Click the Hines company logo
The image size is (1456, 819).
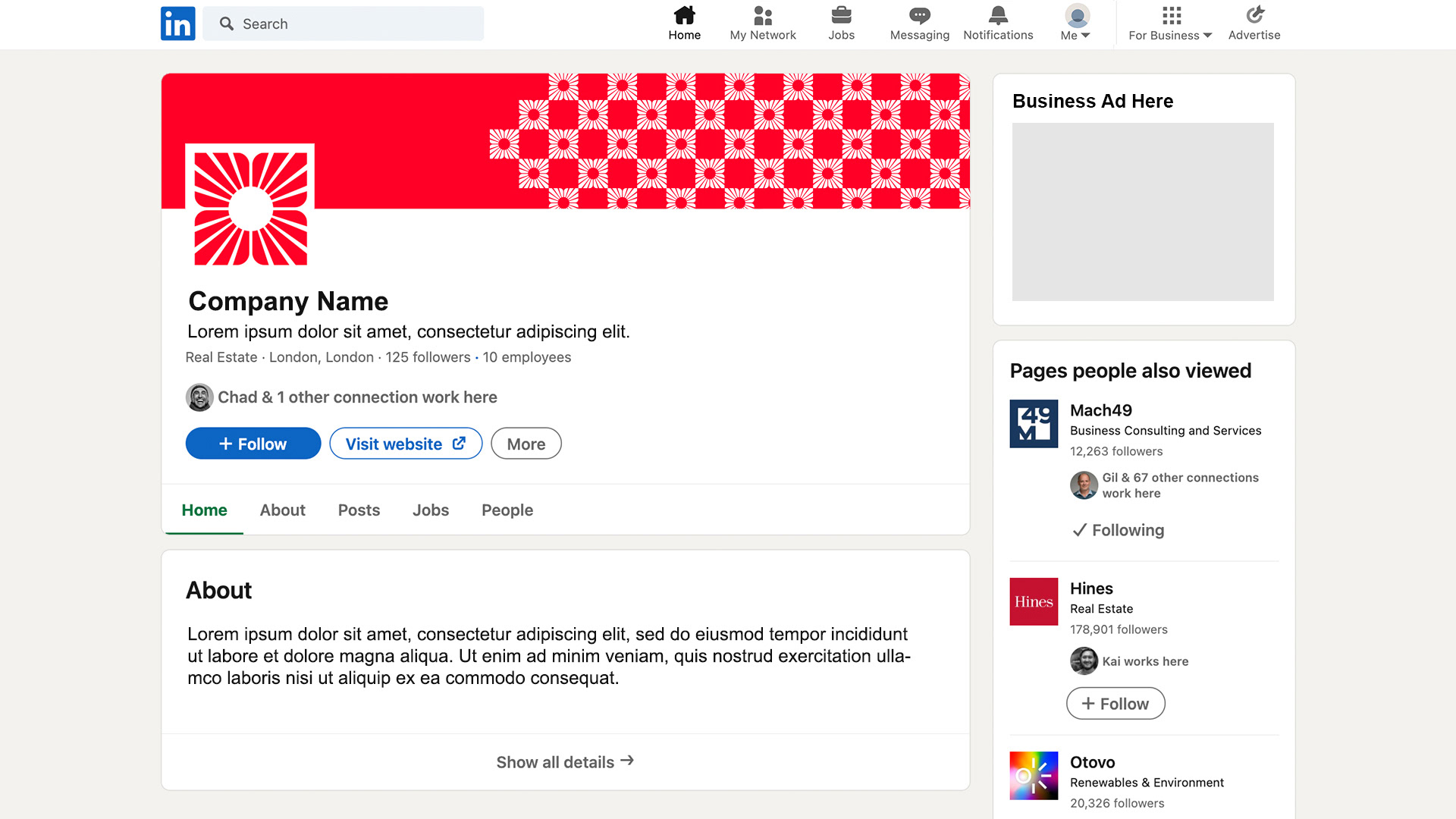(x=1034, y=602)
